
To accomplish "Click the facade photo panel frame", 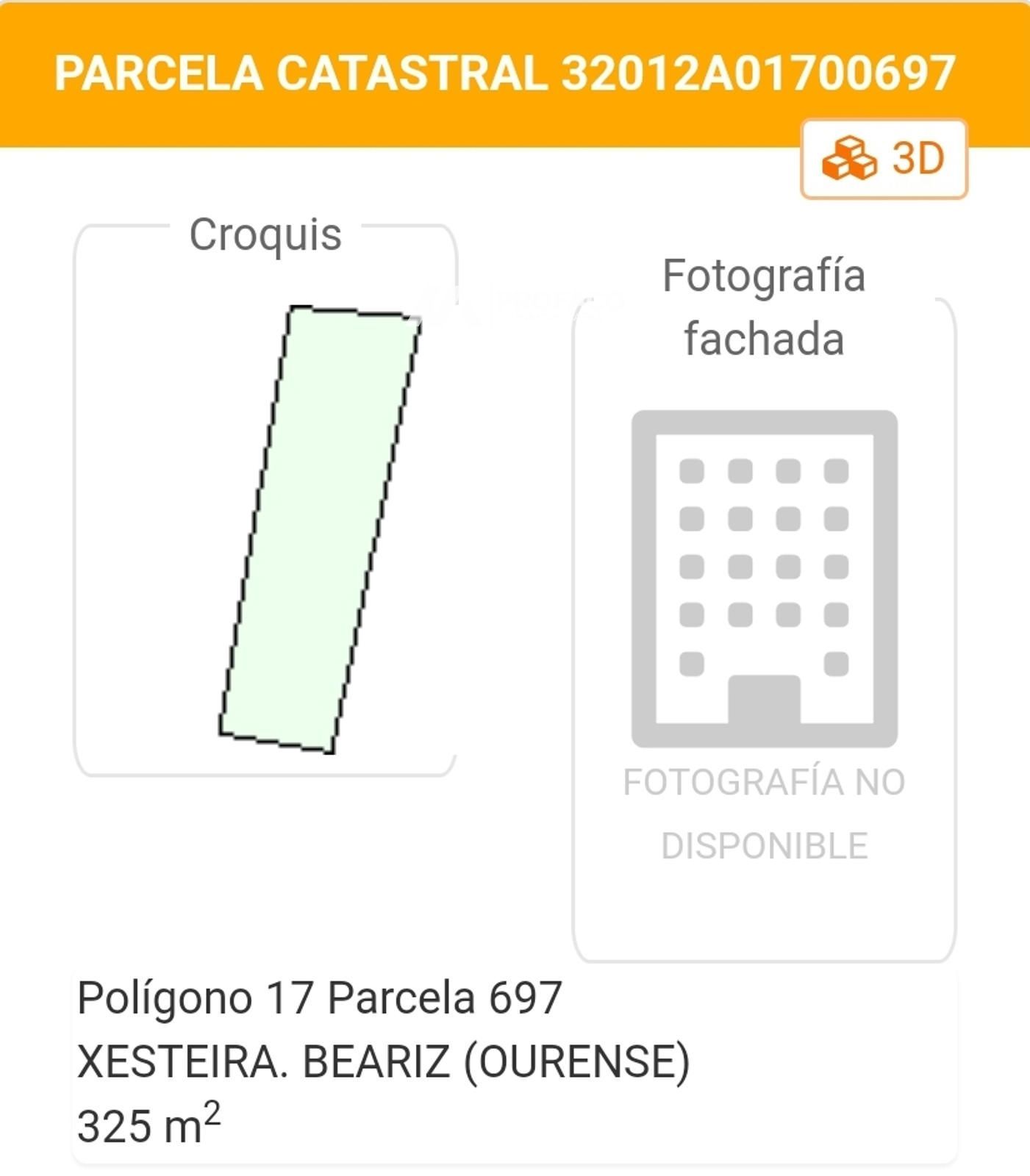I will pyautogui.click(x=765, y=630).
